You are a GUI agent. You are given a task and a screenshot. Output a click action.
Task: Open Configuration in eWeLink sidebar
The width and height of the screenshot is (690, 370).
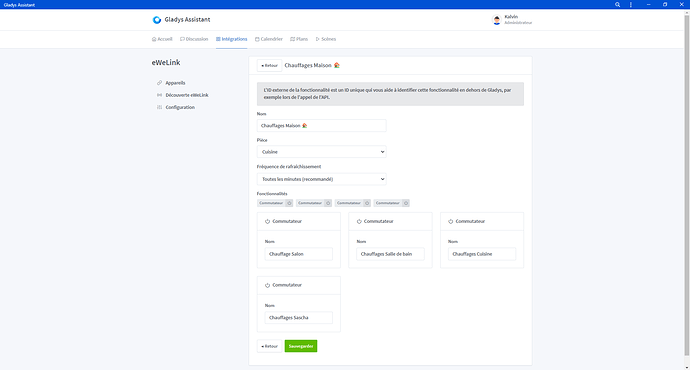tap(180, 107)
